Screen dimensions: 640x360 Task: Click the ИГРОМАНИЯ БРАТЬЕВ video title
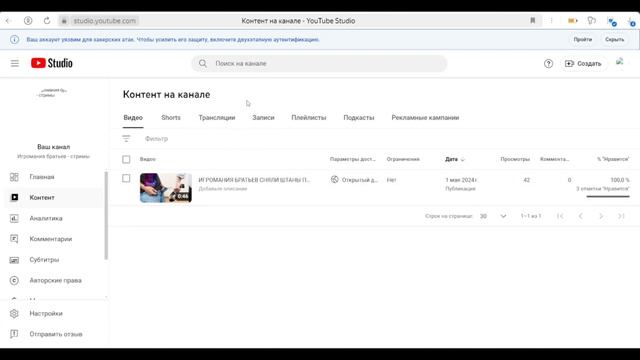254,180
